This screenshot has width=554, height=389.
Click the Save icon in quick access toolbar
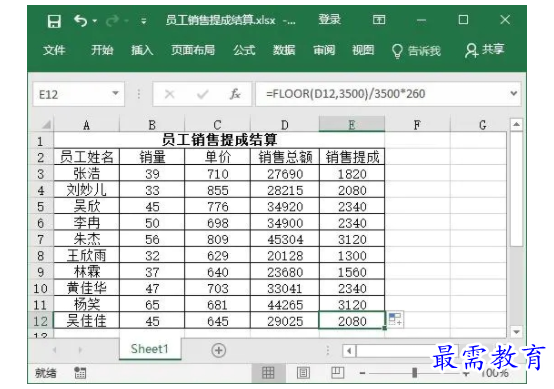click(x=54, y=21)
